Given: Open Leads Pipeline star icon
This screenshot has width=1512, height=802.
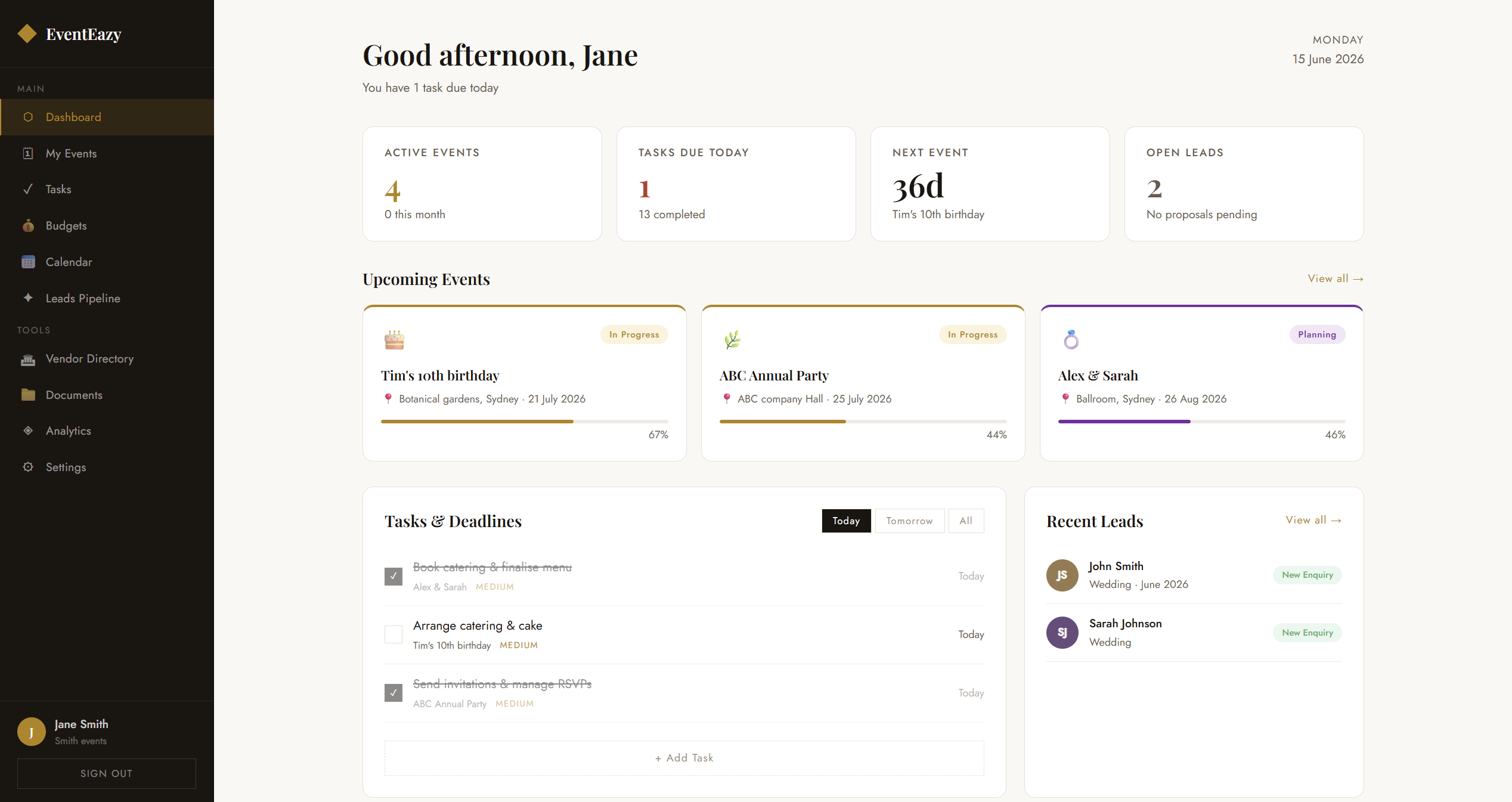Looking at the screenshot, I should tap(28, 298).
